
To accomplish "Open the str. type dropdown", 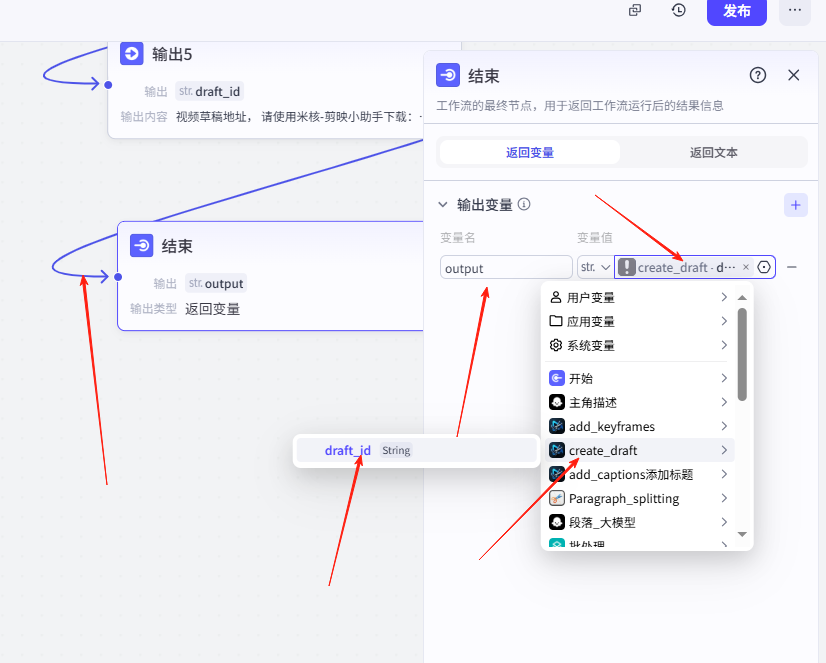I will [x=595, y=268].
